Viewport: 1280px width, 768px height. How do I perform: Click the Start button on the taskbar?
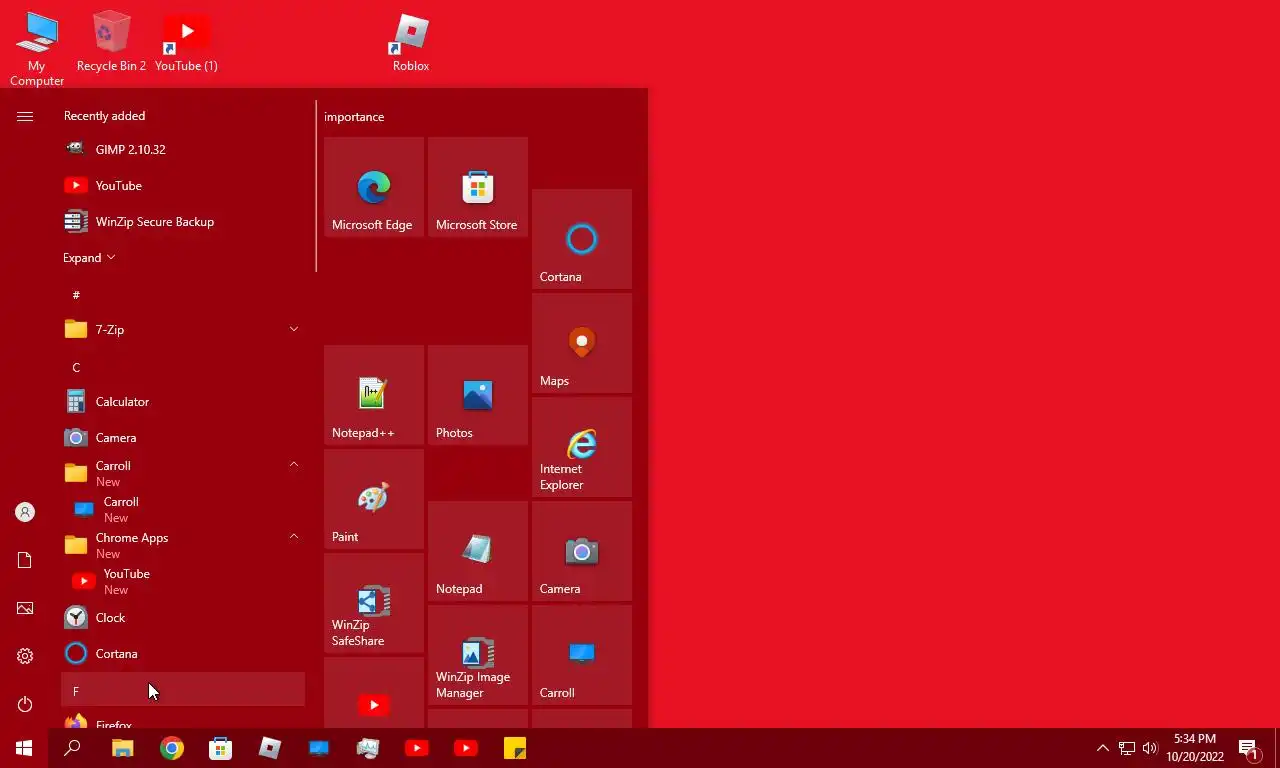point(24,748)
